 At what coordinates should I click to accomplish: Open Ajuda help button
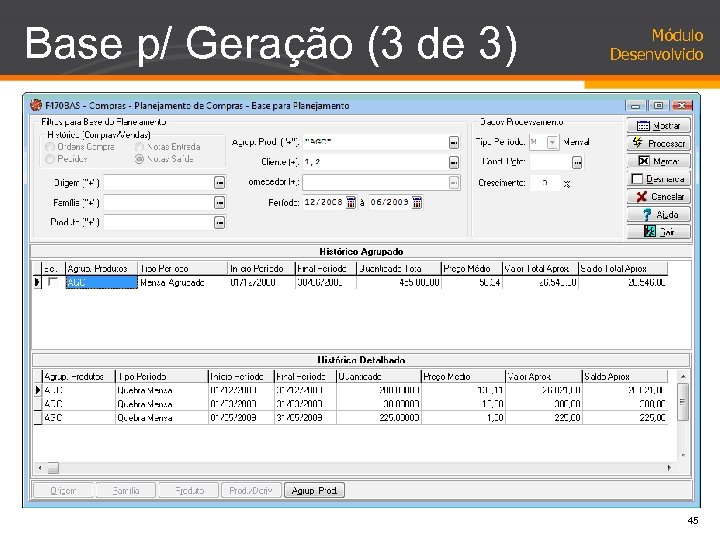pos(658,214)
